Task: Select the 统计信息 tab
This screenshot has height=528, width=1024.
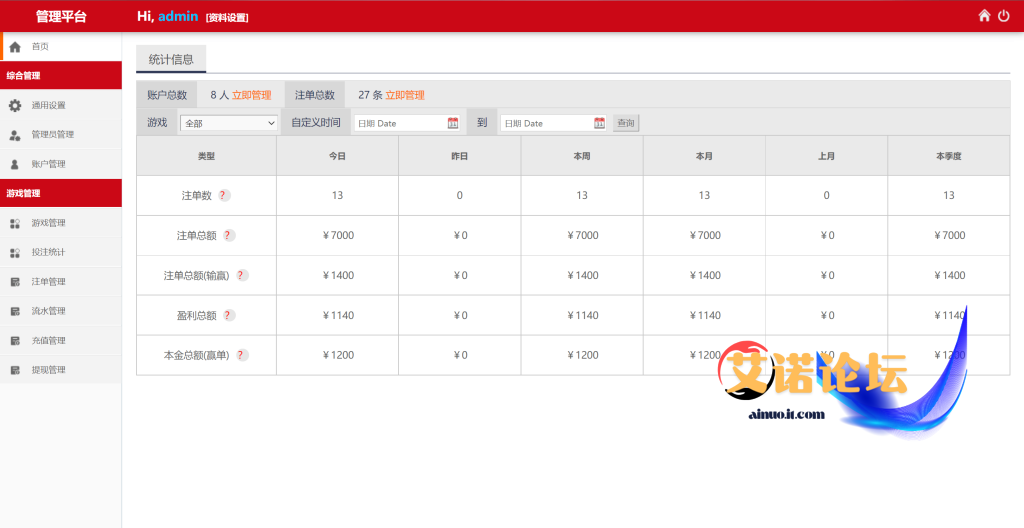Action: [171, 59]
